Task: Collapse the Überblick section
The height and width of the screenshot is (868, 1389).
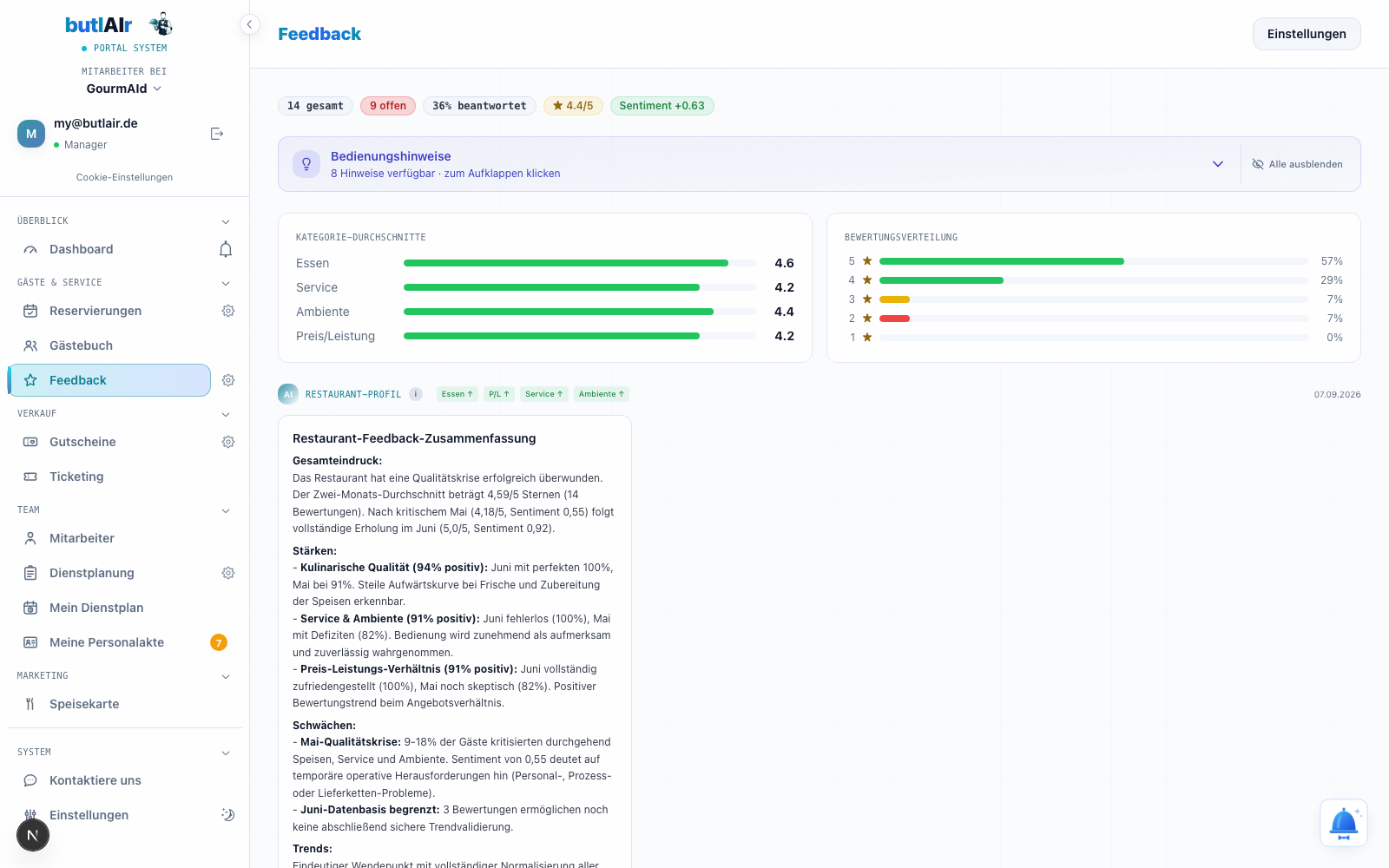Action: 226,221
